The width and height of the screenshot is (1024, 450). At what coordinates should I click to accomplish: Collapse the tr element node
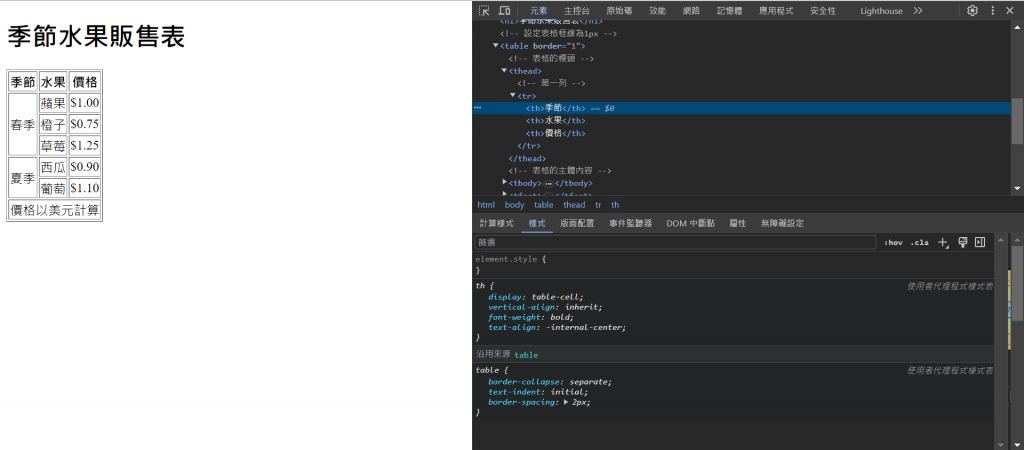tap(513, 95)
